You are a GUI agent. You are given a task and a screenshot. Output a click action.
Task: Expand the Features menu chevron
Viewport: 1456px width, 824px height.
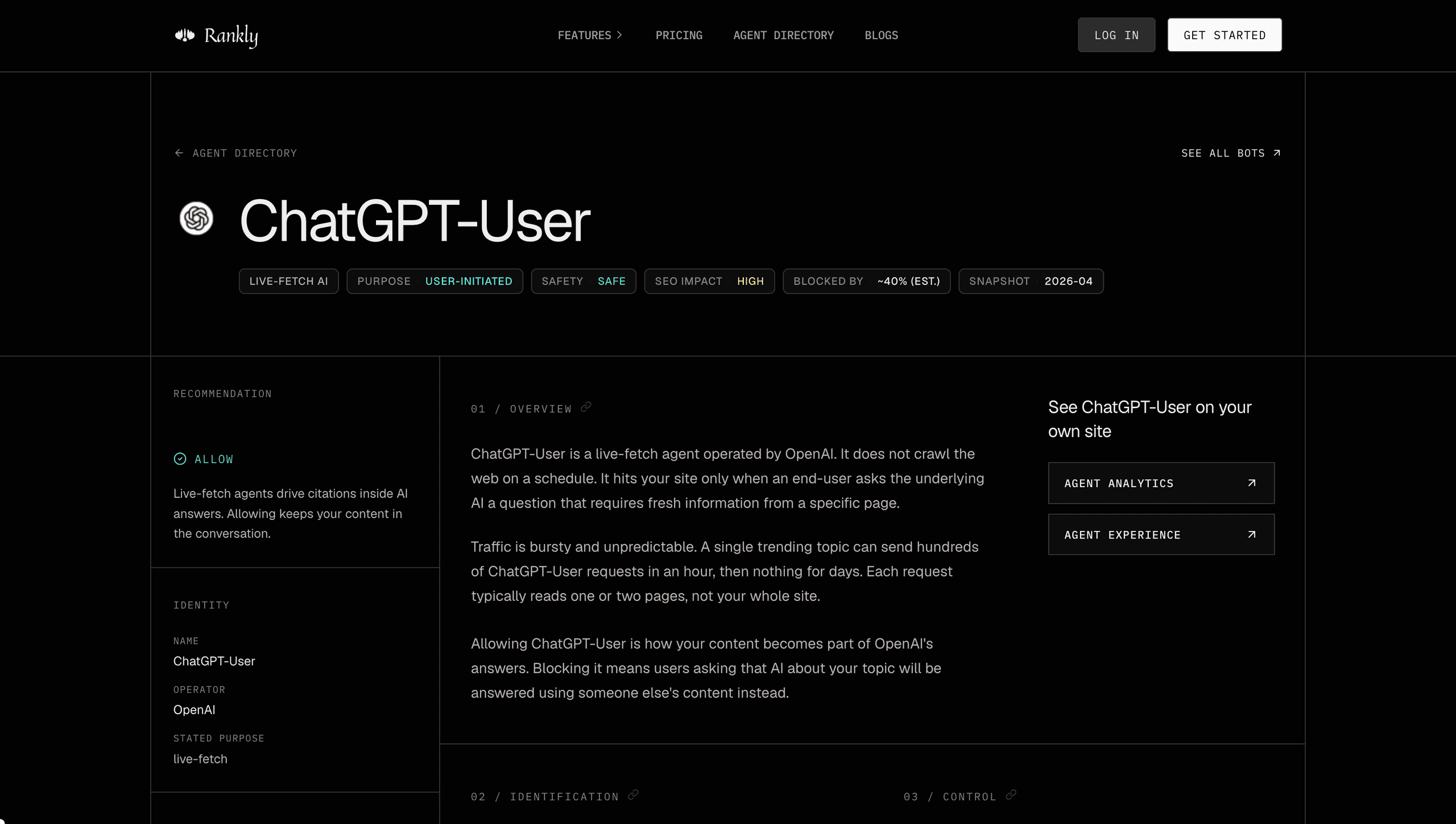click(x=620, y=35)
